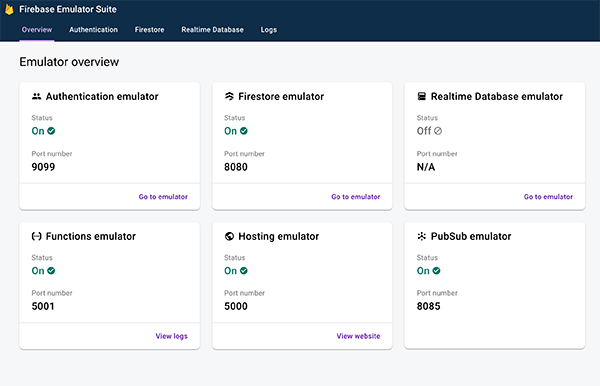Viewport: 600px width, 386px height.
Task: Click Hosting emulator On status text
Action: coord(230,271)
